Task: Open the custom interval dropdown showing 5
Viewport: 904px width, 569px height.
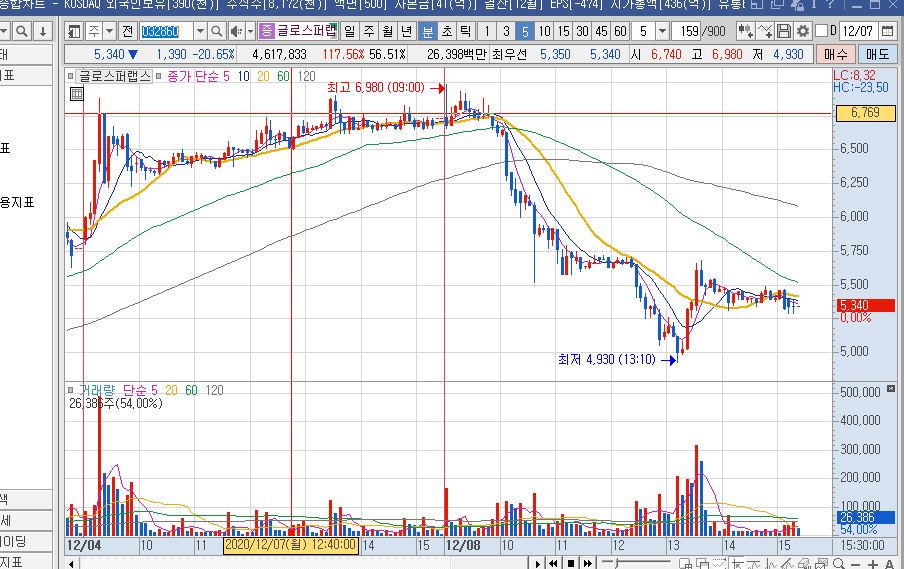Action: 662,31
